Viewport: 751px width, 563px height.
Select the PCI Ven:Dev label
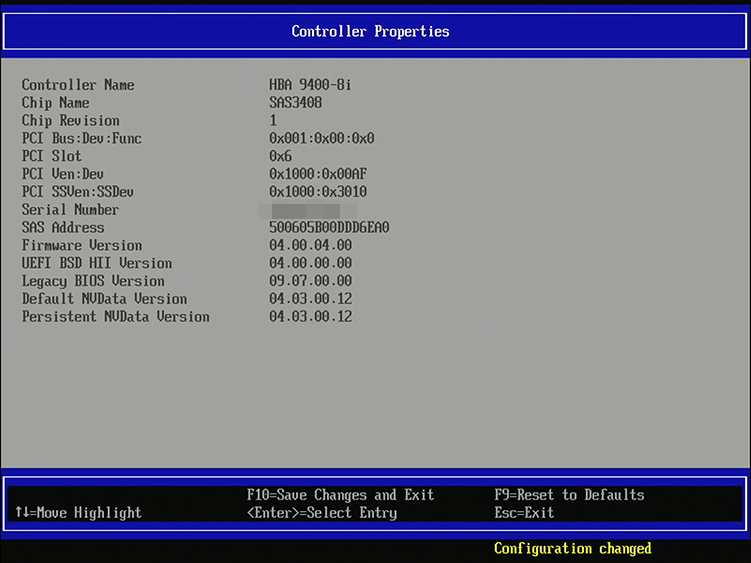tap(63, 174)
